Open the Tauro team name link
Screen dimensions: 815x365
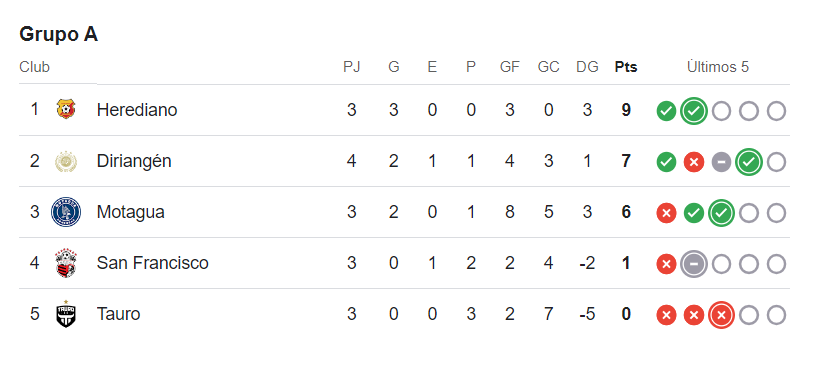point(119,314)
